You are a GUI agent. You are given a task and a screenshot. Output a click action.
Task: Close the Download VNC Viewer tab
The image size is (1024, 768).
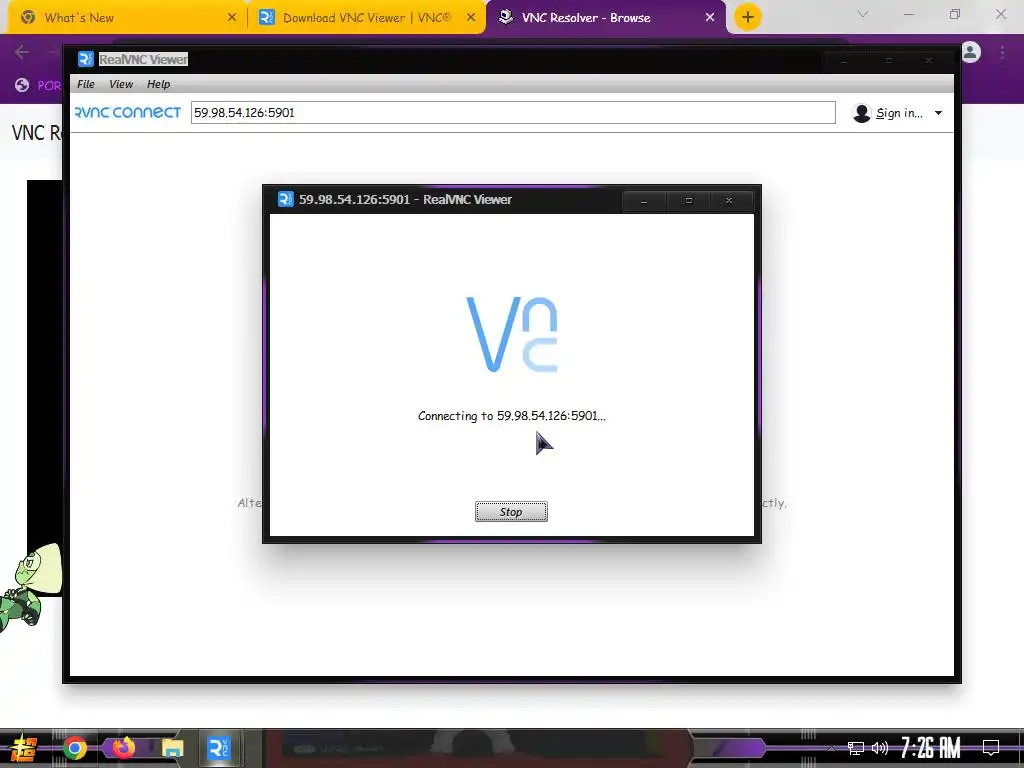[x=471, y=18]
